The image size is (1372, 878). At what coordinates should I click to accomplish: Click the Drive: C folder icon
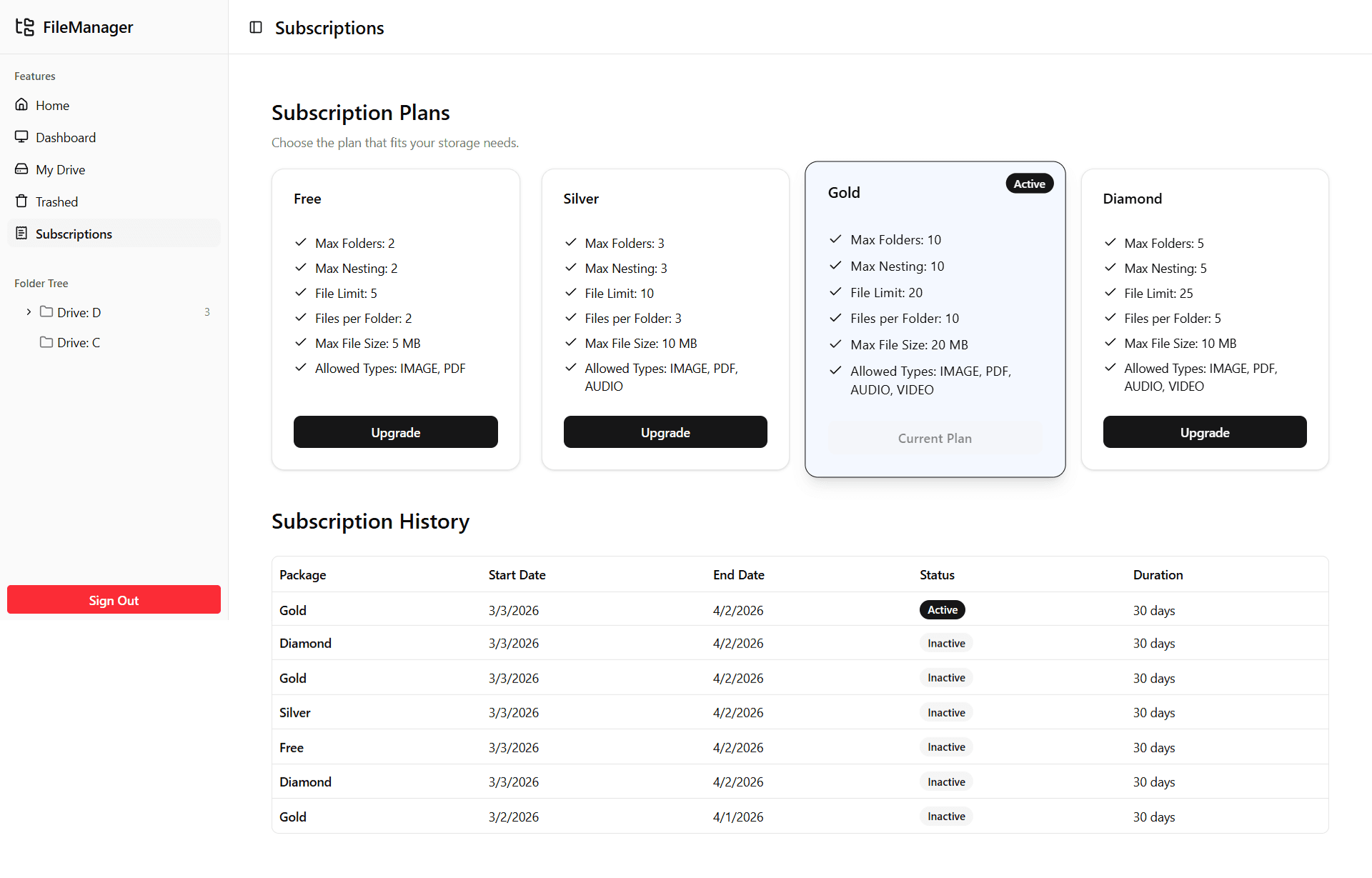pyautogui.click(x=46, y=342)
